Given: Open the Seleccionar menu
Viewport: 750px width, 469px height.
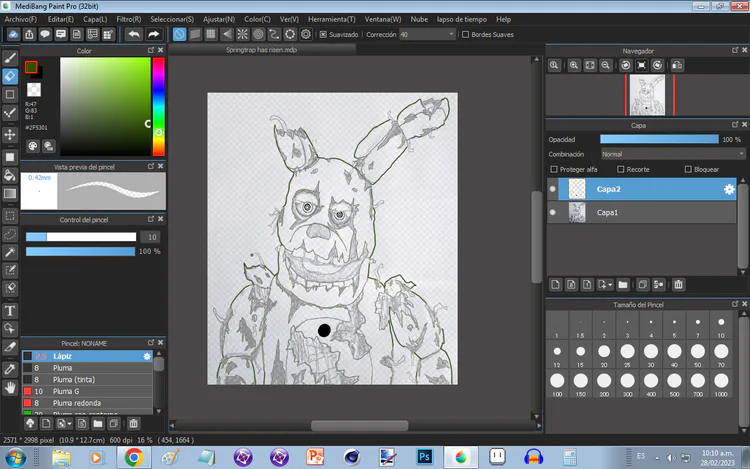Looking at the screenshot, I should [172, 19].
